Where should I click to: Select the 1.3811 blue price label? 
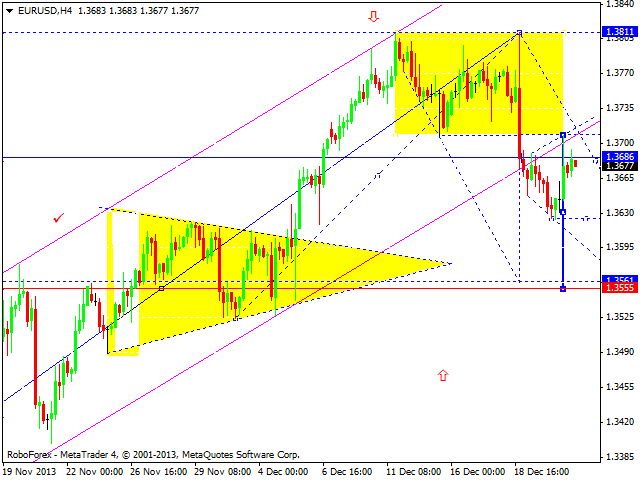620,32
